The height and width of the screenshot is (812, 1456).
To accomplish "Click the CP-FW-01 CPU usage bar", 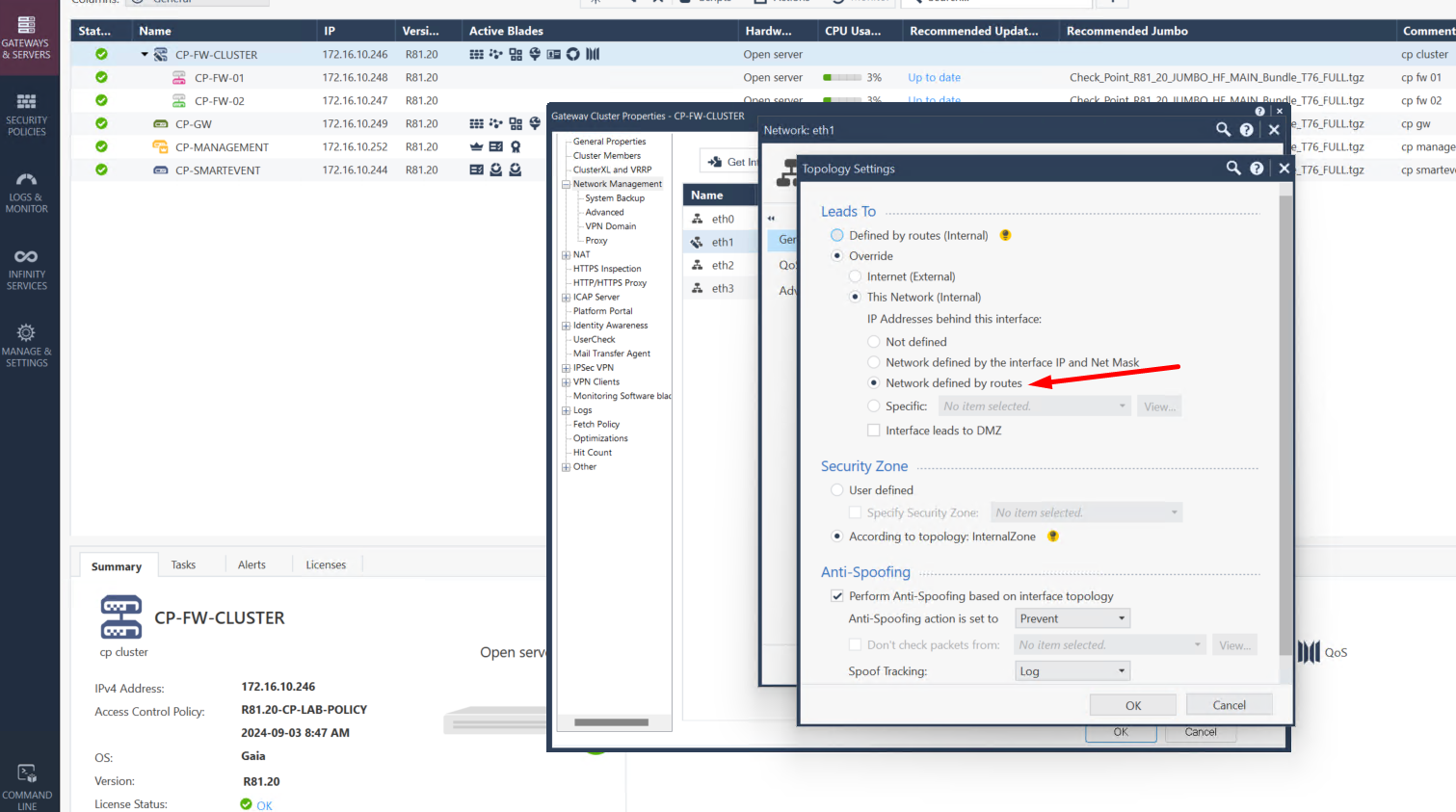I will click(842, 78).
